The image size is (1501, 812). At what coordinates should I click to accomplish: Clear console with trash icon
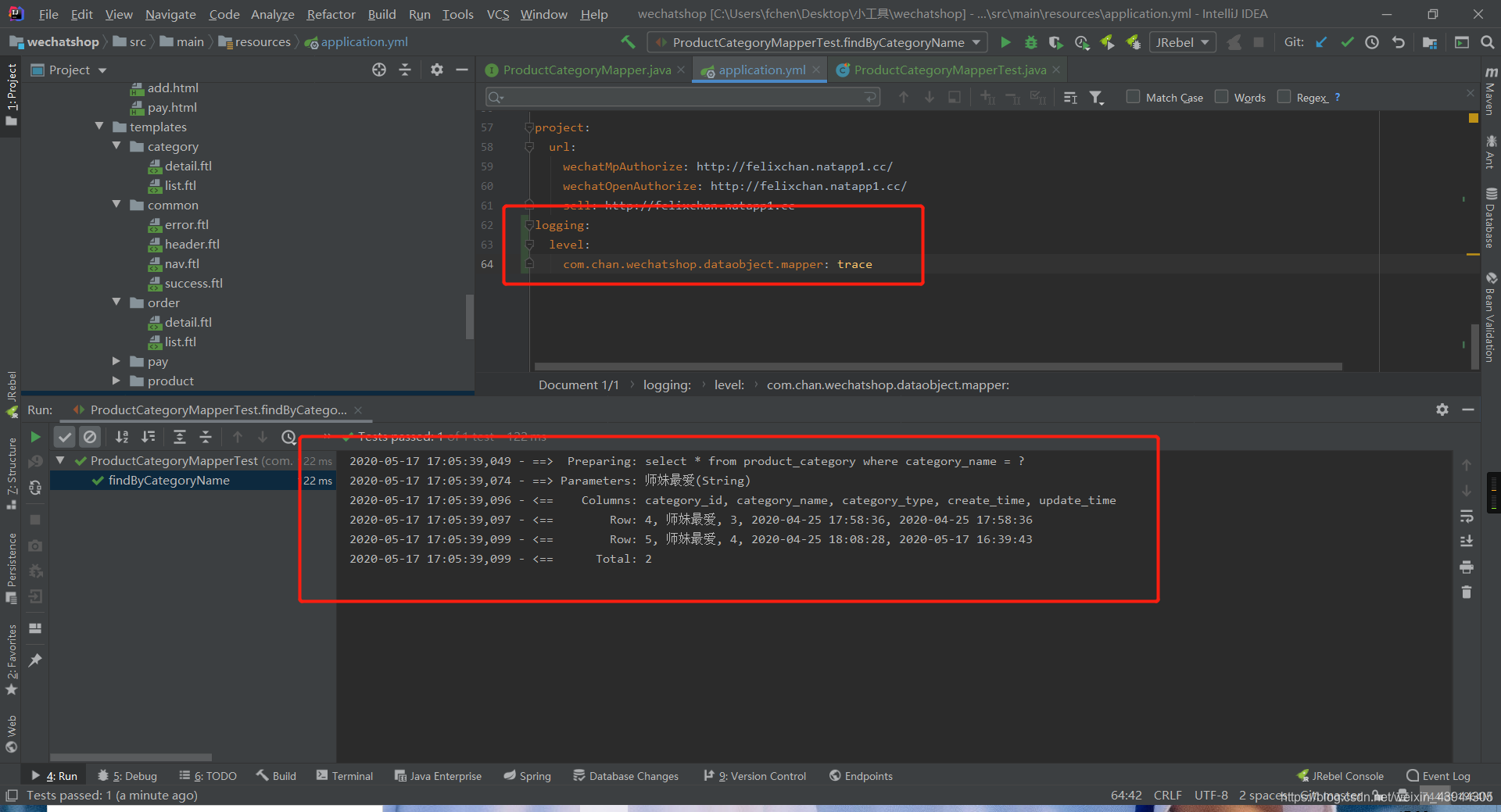pos(1467,592)
